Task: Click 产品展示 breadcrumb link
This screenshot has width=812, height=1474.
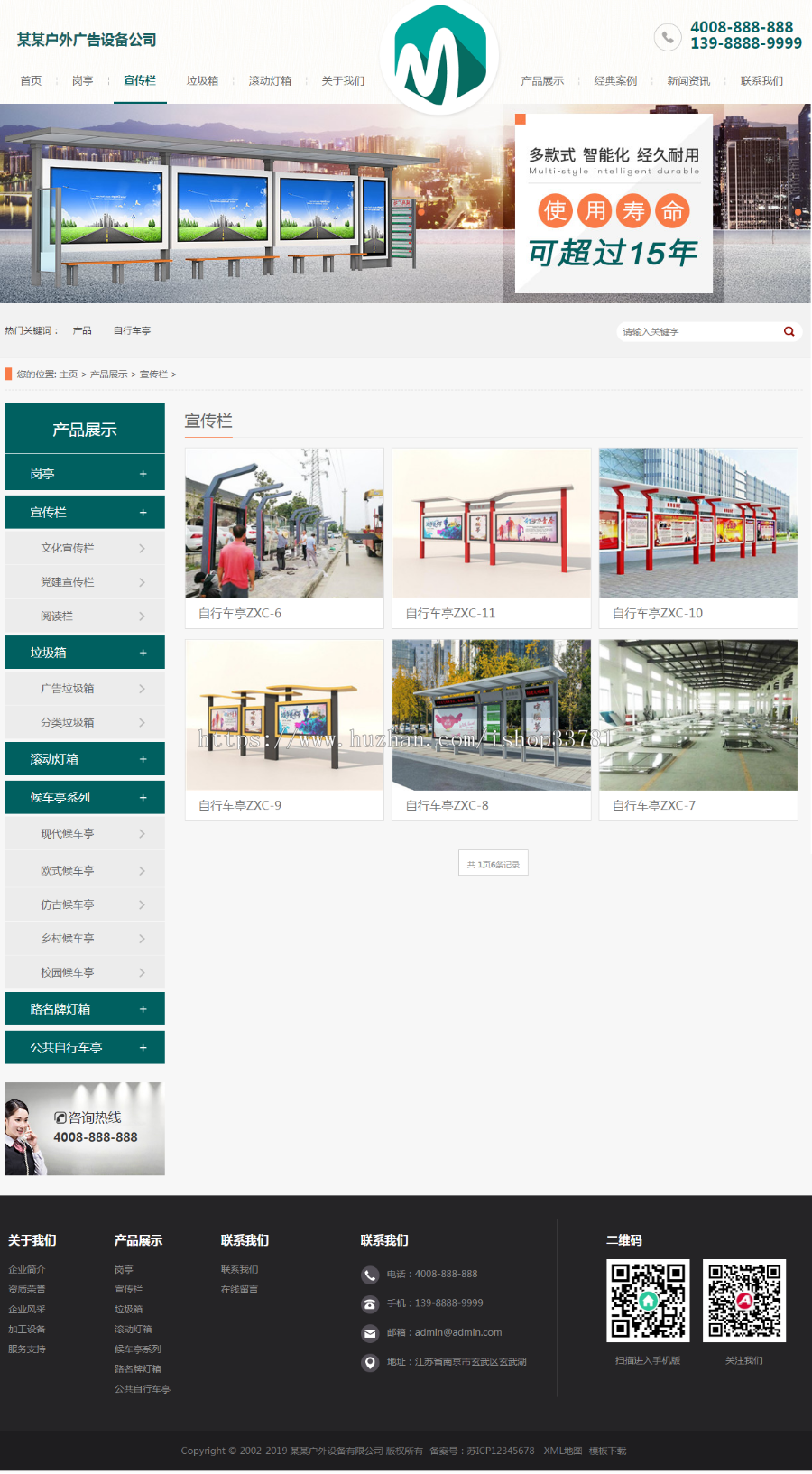Action: click(x=108, y=374)
